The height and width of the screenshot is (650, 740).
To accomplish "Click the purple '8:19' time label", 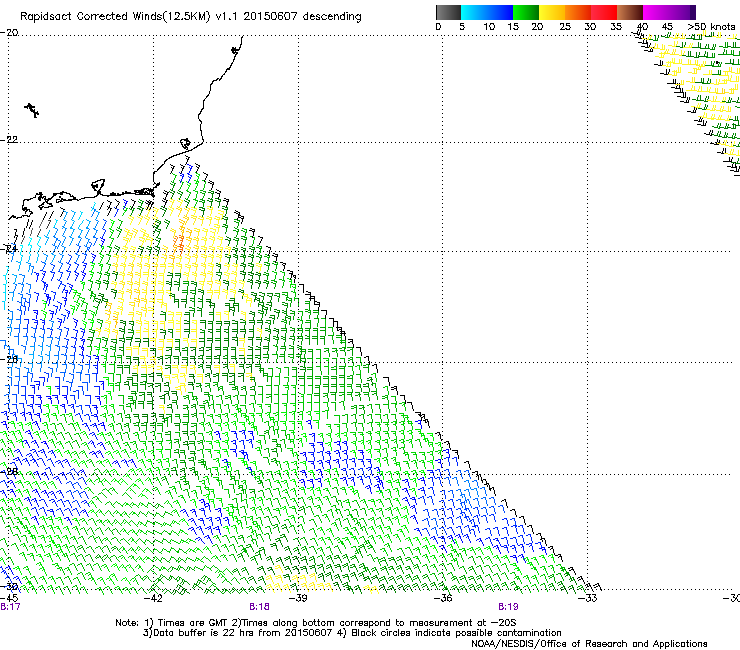I will (508, 607).
